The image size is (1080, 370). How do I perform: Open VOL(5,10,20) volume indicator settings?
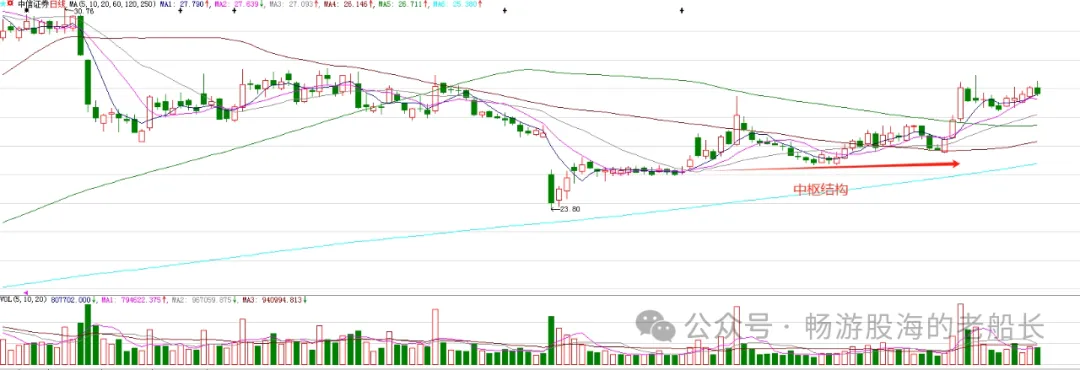coord(23,300)
